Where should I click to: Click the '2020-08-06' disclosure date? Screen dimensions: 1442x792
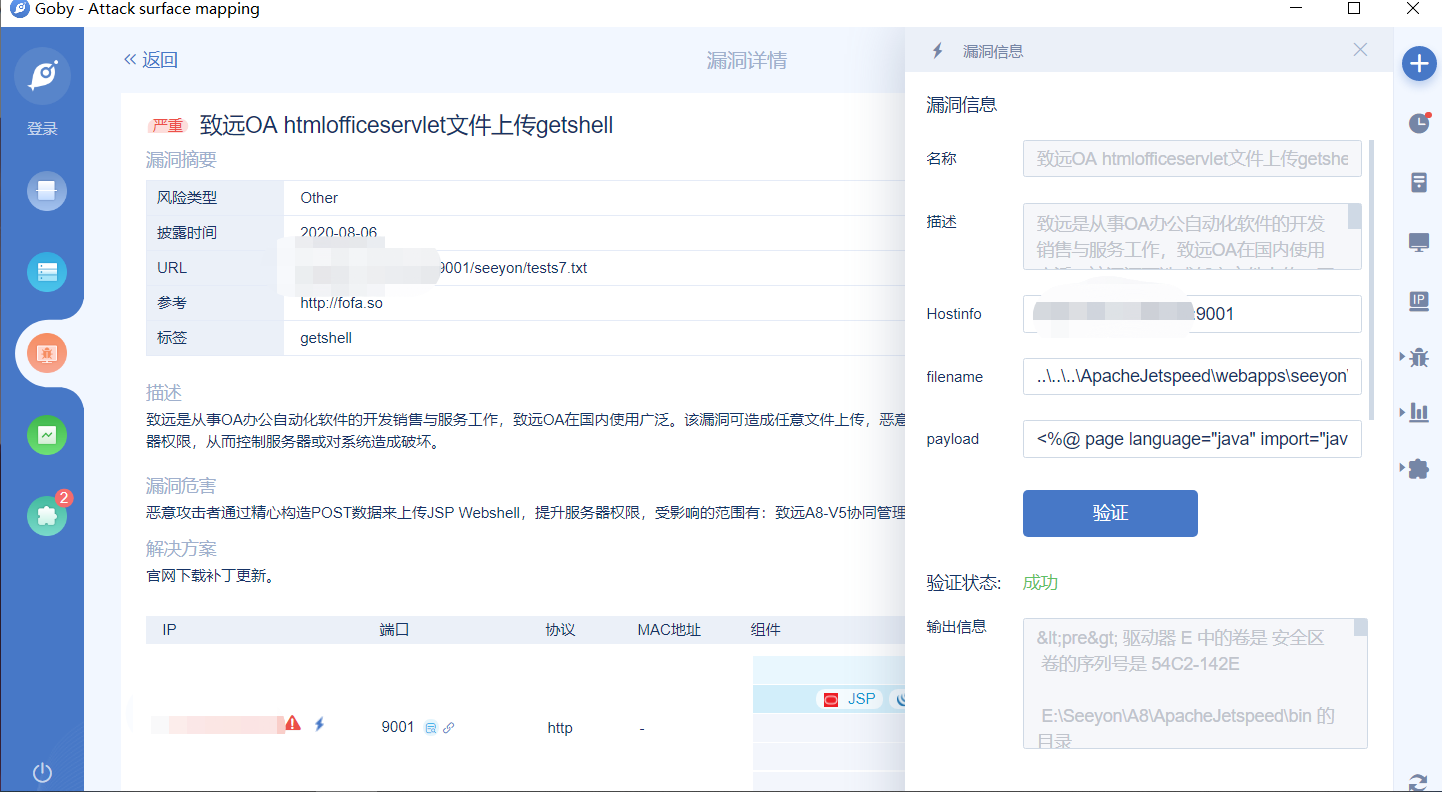click(x=339, y=232)
